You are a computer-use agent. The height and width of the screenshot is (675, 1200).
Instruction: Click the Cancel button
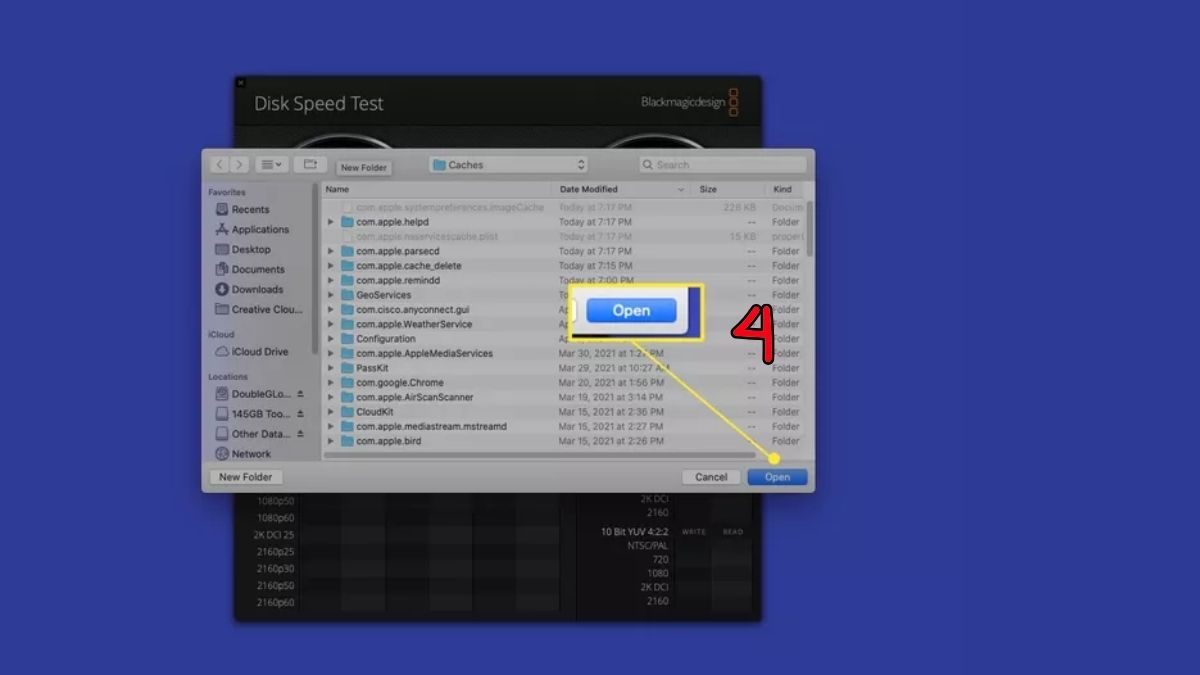click(711, 477)
